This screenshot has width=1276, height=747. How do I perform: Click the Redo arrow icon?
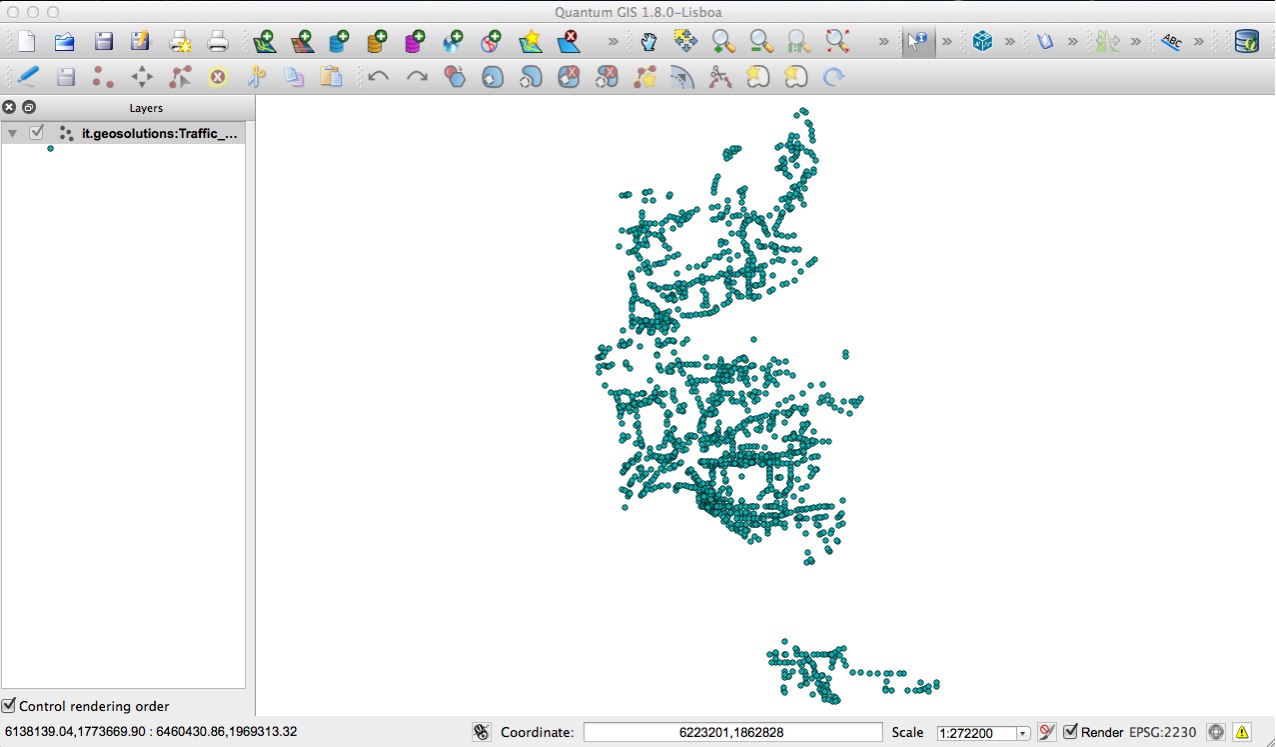tap(416, 76)
